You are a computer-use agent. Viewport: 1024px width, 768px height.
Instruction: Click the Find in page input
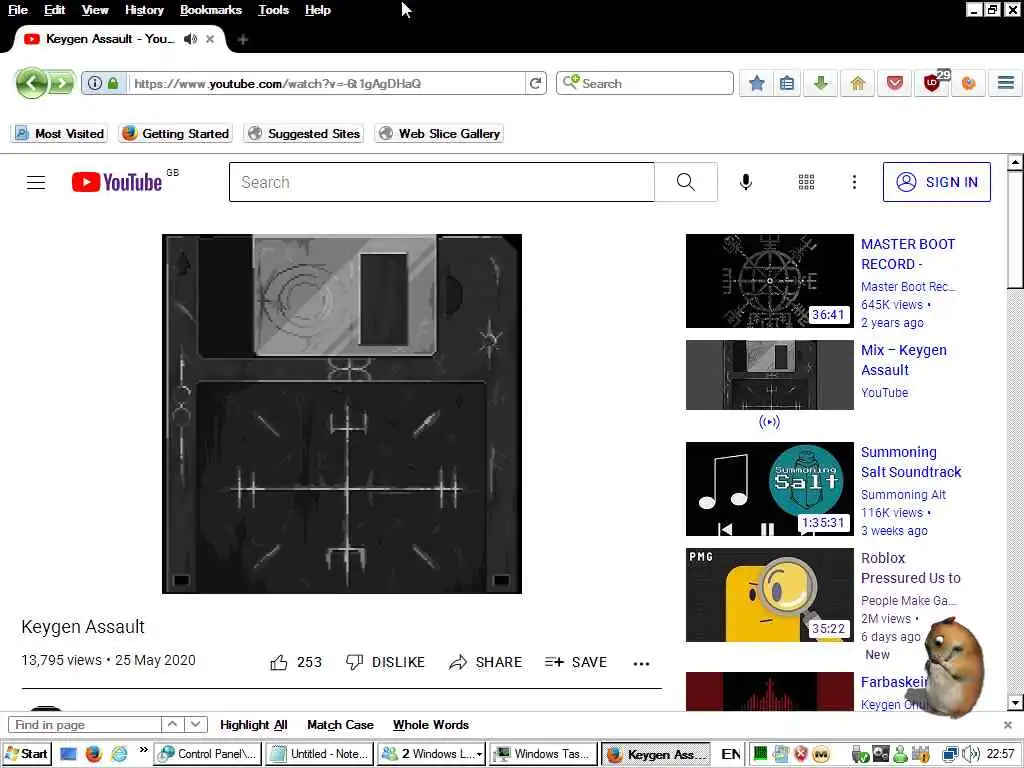pos(84,724)
